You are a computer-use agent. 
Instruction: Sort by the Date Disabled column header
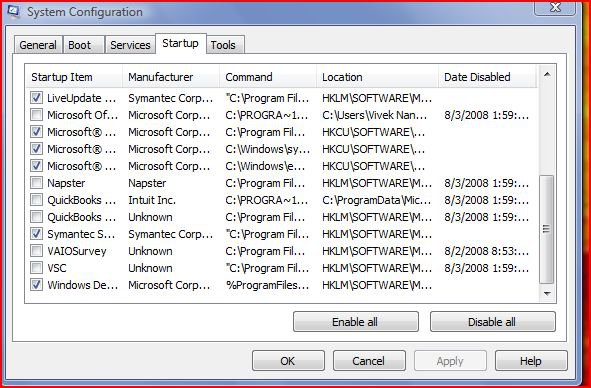coord(487,77)
